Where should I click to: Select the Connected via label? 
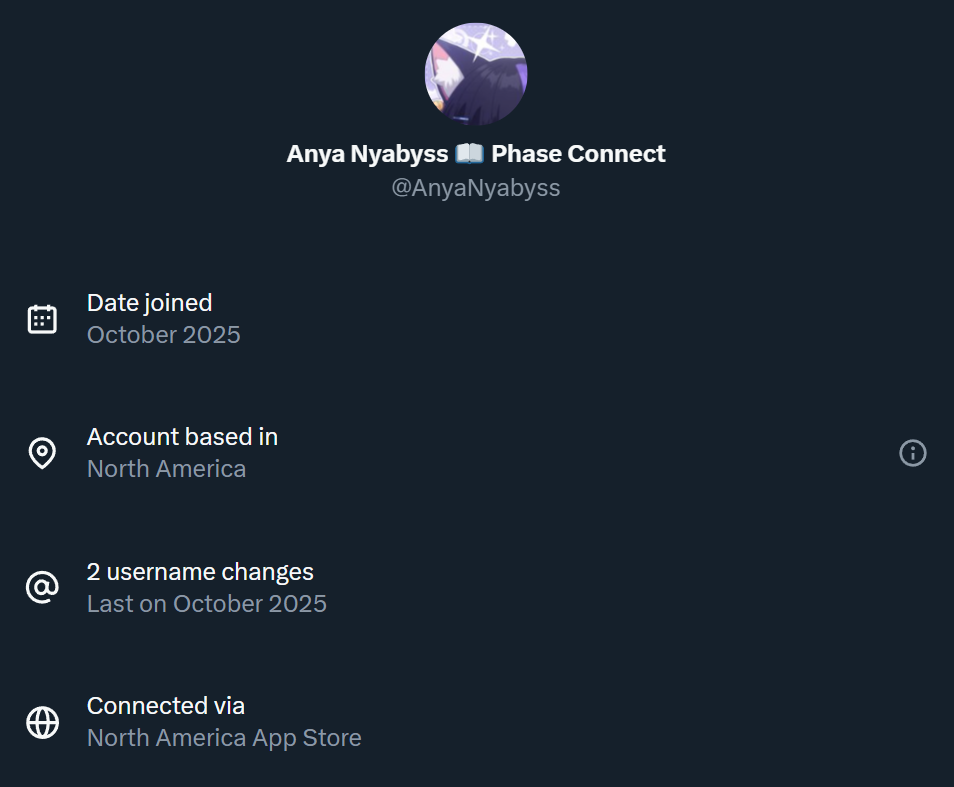pos(166,706)
